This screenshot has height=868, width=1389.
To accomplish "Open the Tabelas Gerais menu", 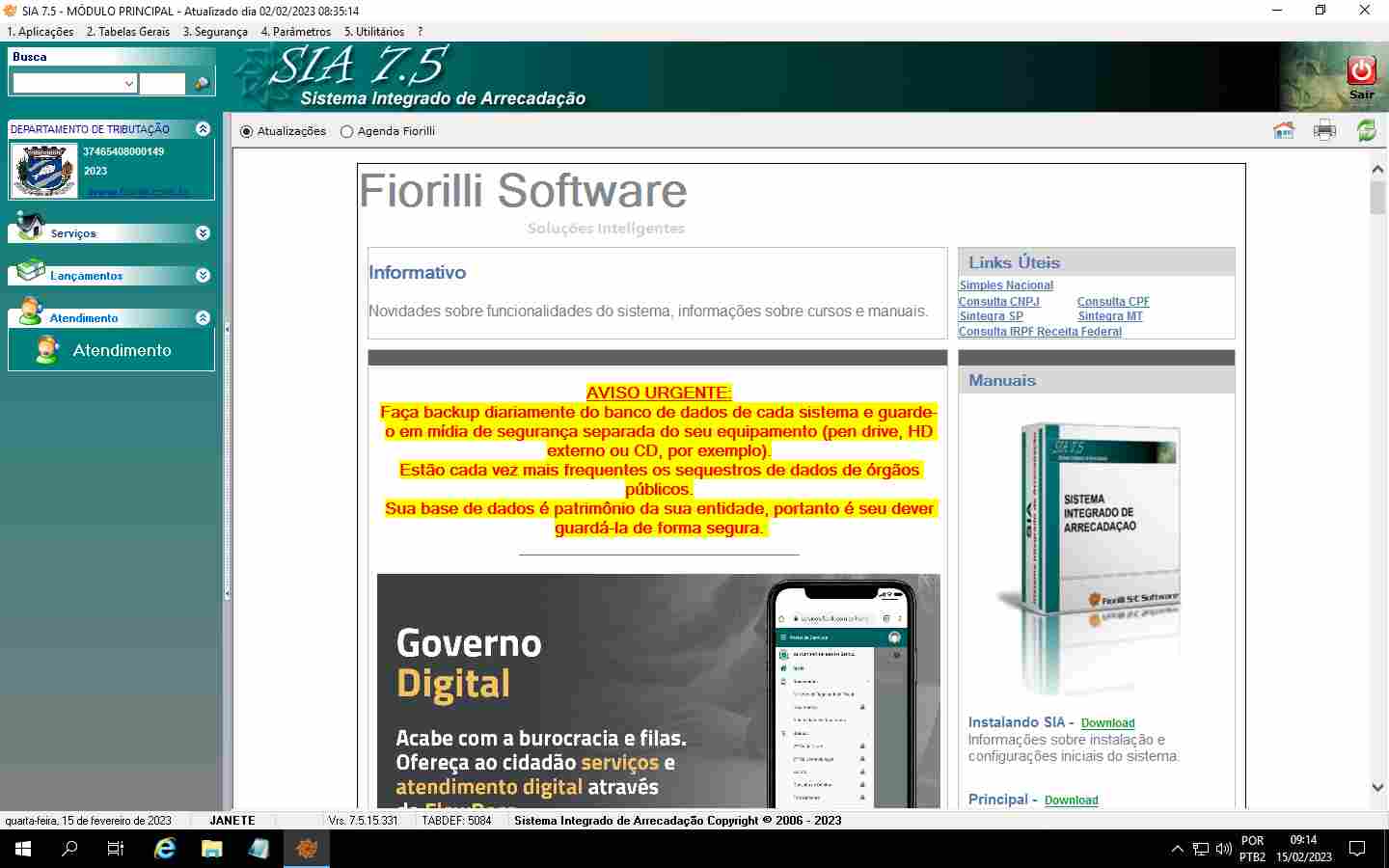I will (127, 32).
